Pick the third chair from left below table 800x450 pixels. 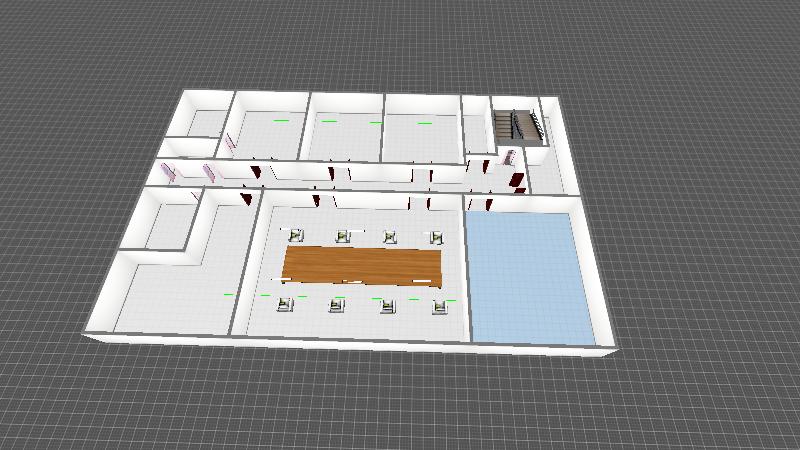(387, 306)
